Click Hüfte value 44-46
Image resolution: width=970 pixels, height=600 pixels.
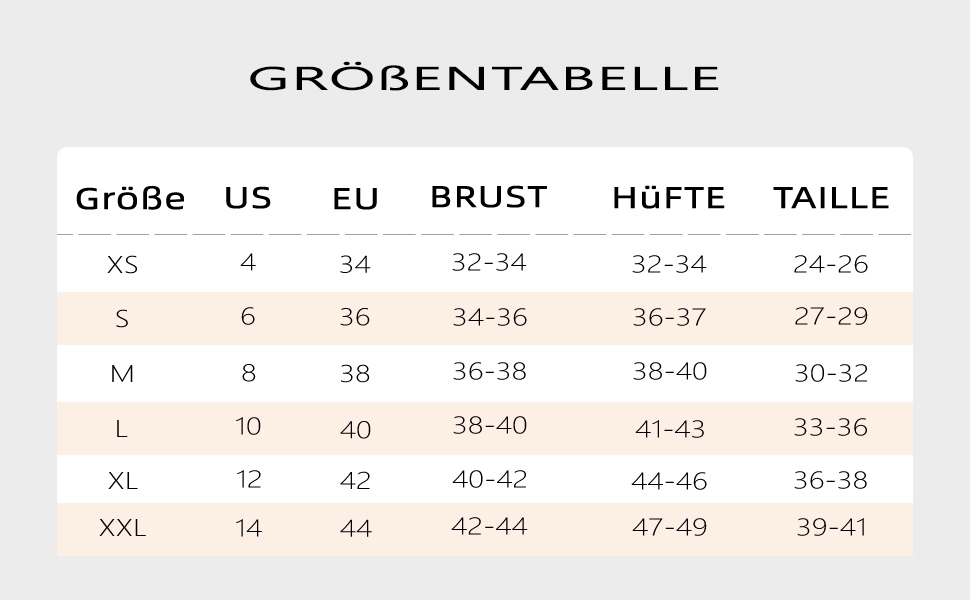669,481
